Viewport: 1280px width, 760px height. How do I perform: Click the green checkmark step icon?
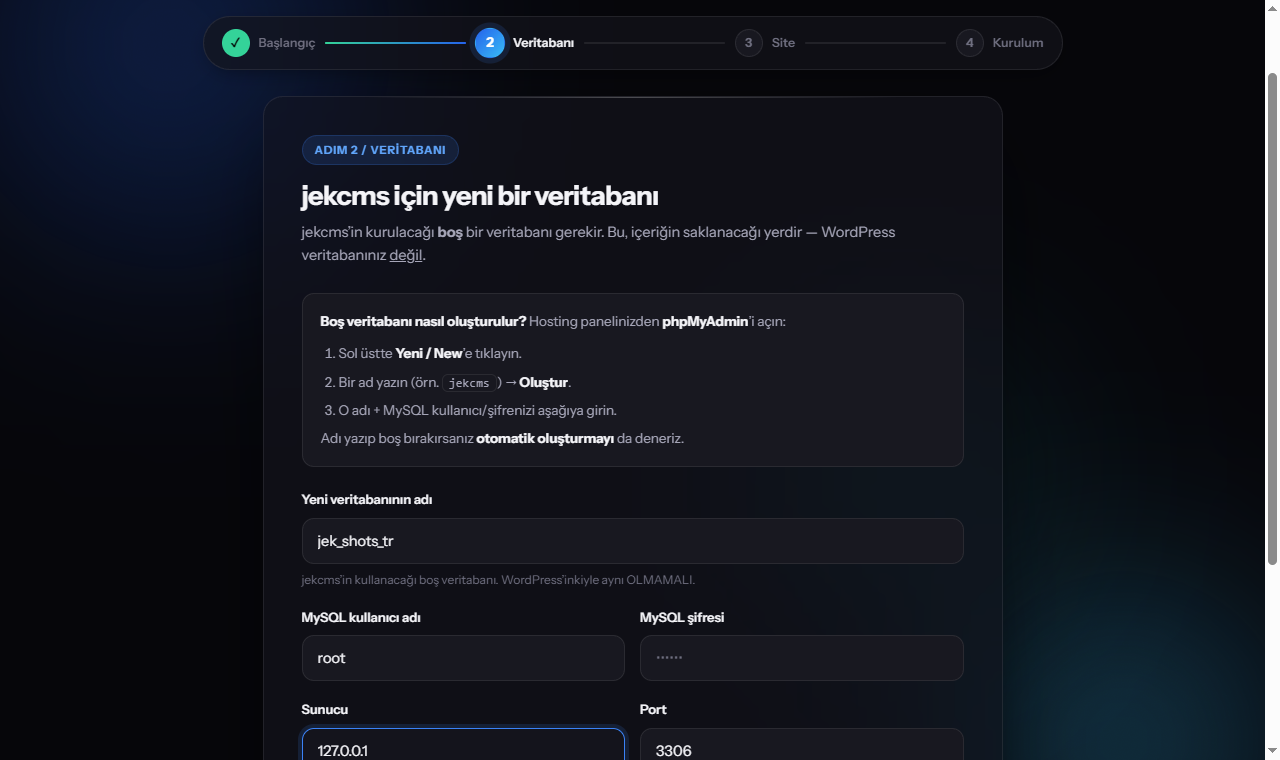click(x=236, y=43)
